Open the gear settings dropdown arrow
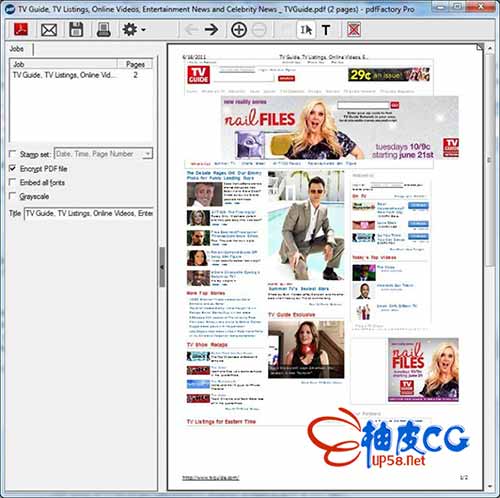This screenshot has height=498, width=500. click(143, 30)
